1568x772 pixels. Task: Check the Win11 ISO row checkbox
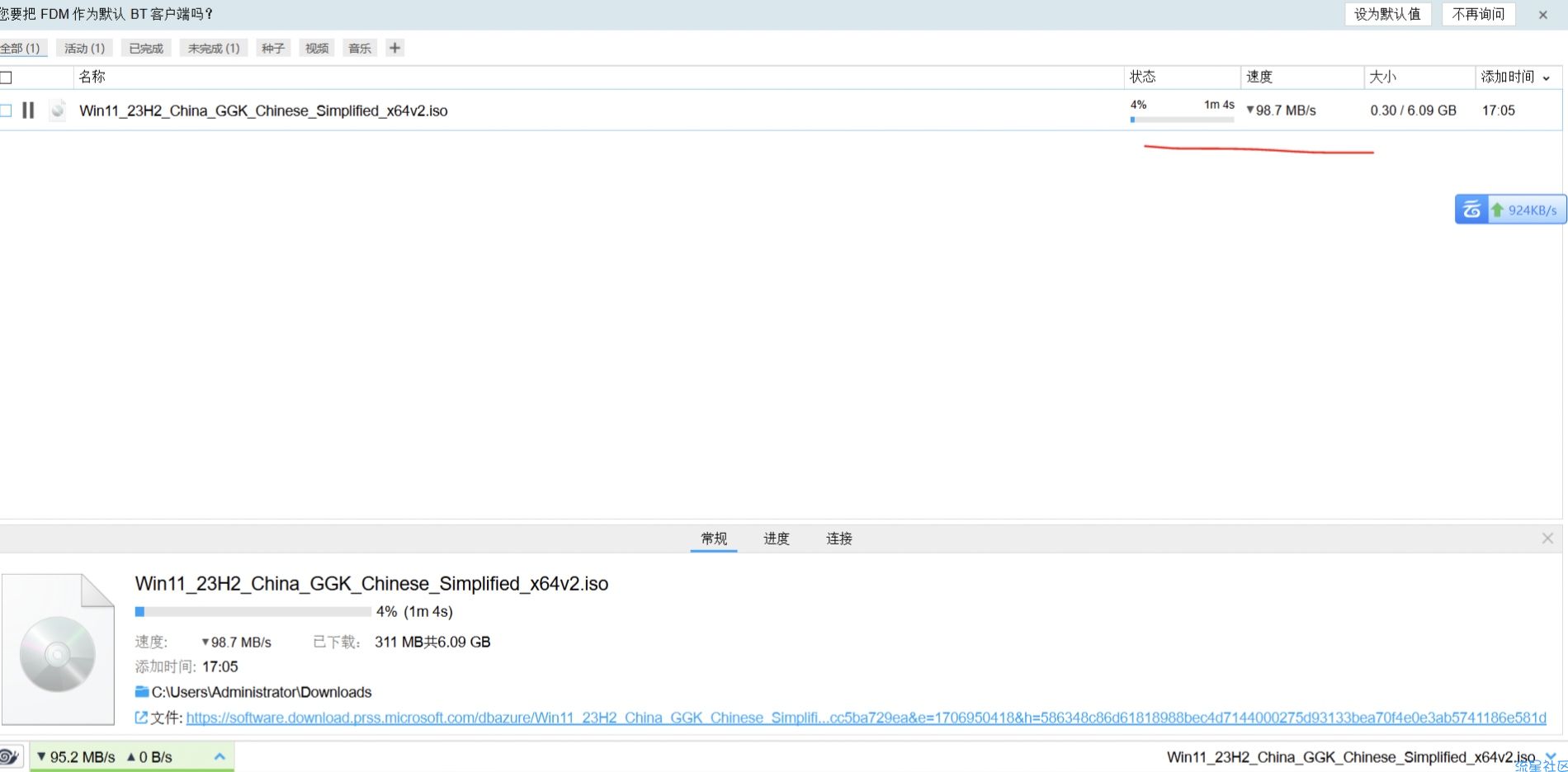(x=6, y=110)
